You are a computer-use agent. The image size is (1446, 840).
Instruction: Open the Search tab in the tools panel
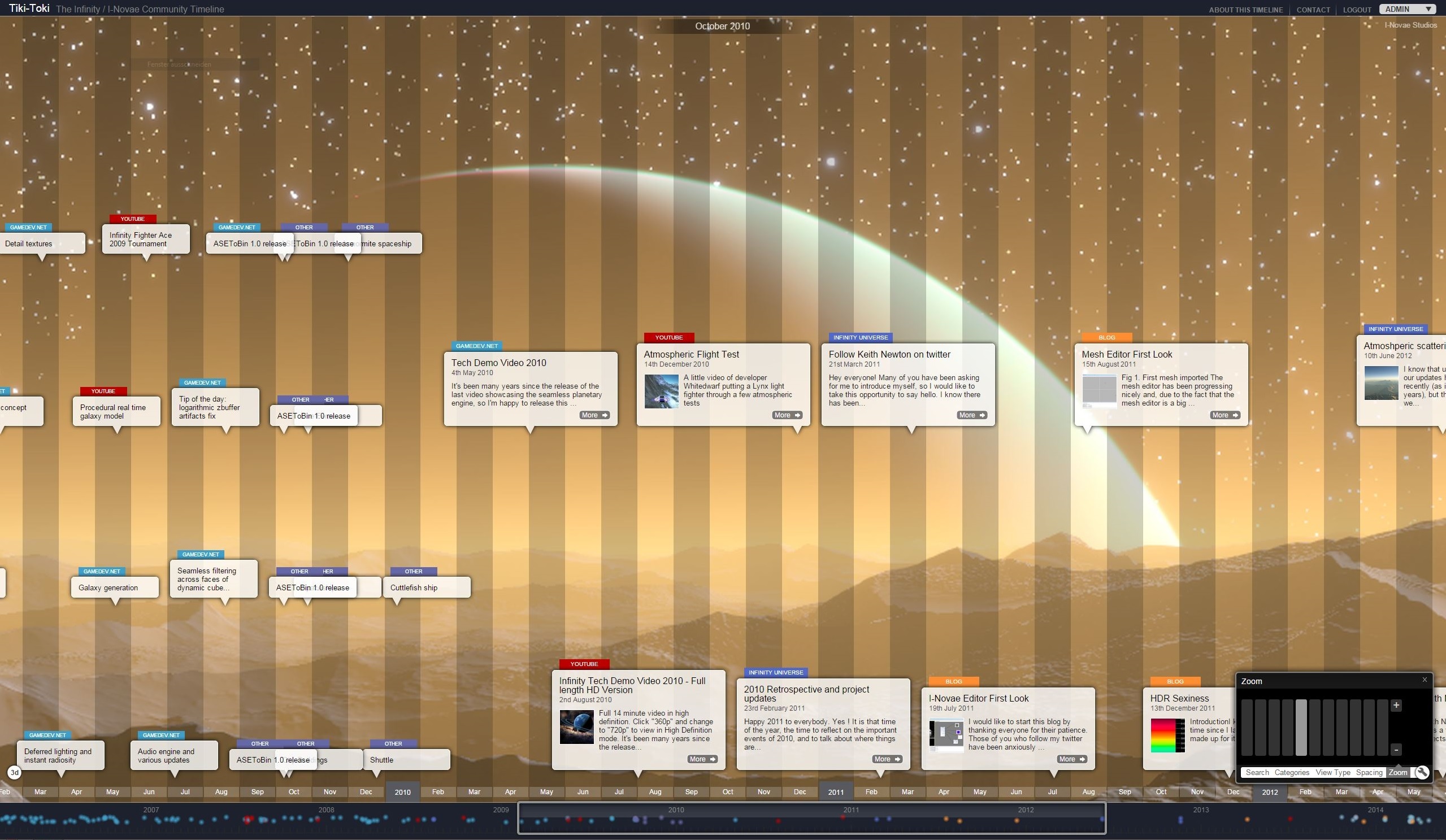(1257, 772)
